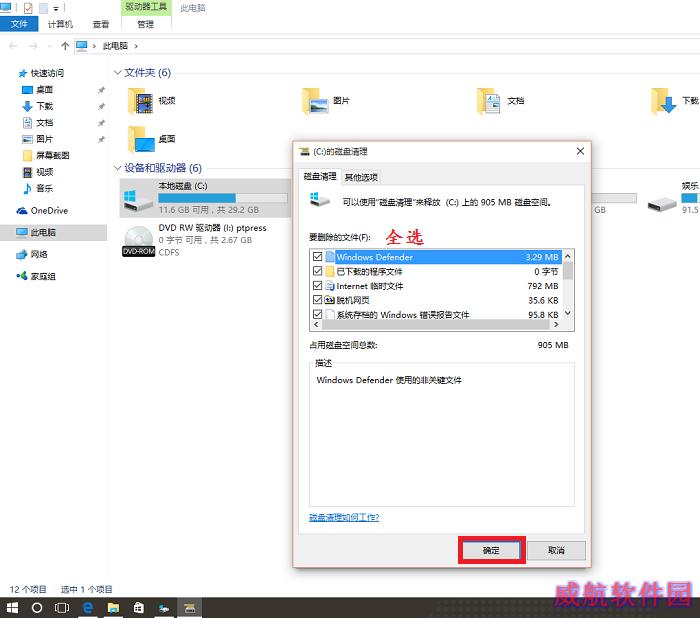Open Task View on the taskbar
The image size is (700, 618).
tap(62, 608)
